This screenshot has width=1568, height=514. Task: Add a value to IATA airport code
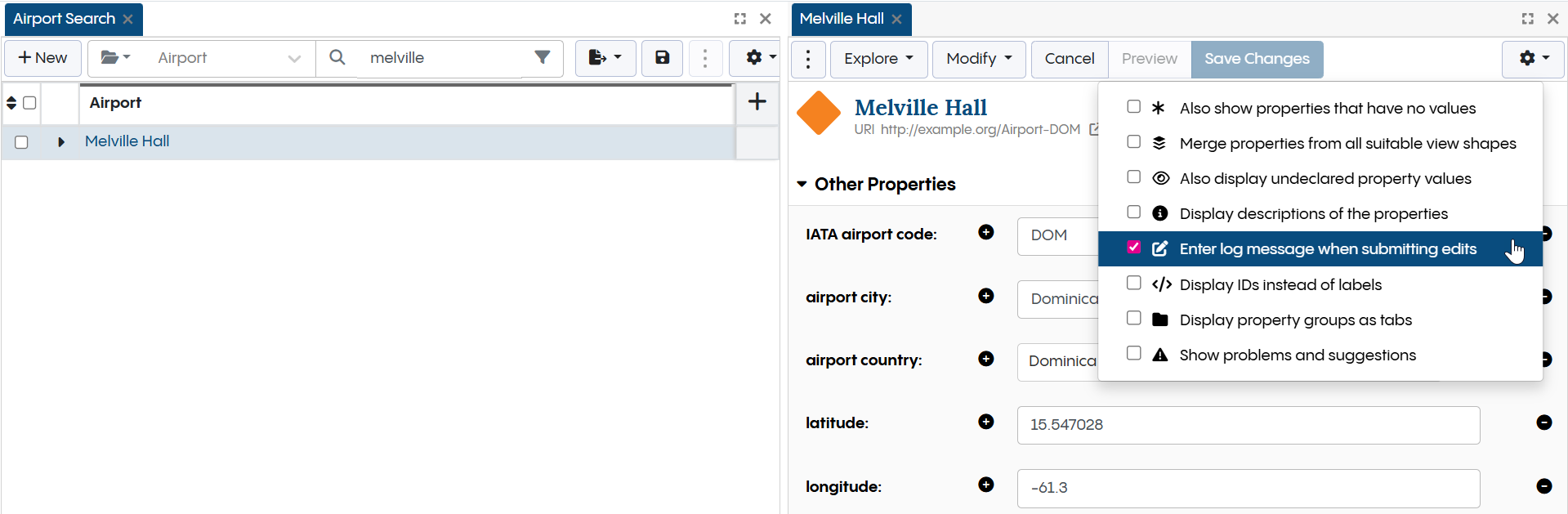(986, 233)
